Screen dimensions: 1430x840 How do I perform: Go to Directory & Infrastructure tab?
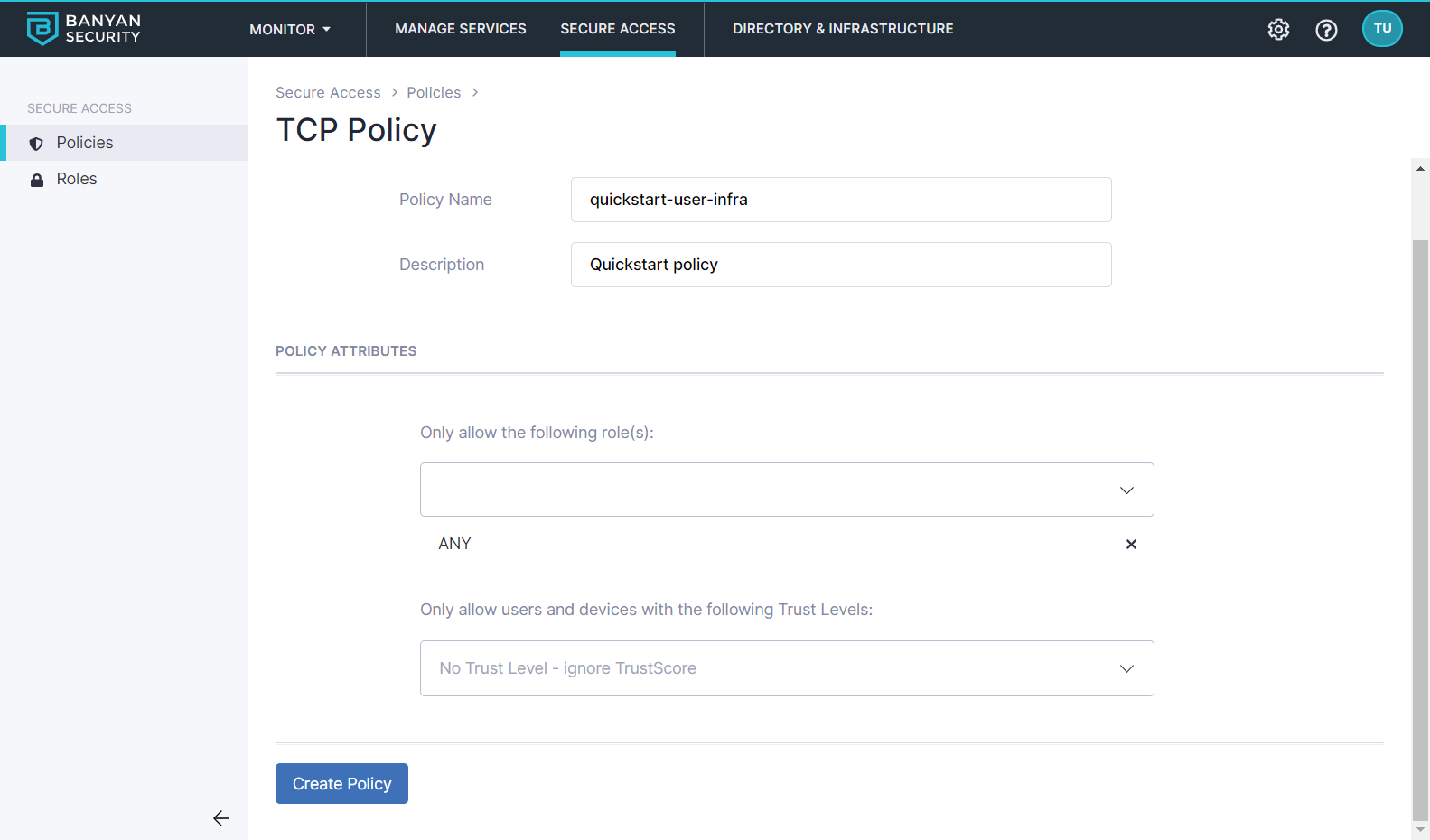coord(843,29)
